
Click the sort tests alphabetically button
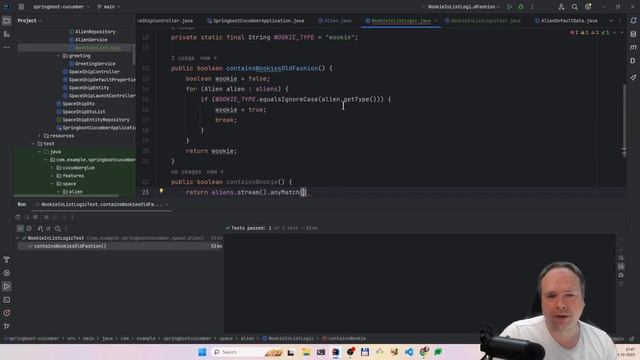pos(40,229)
